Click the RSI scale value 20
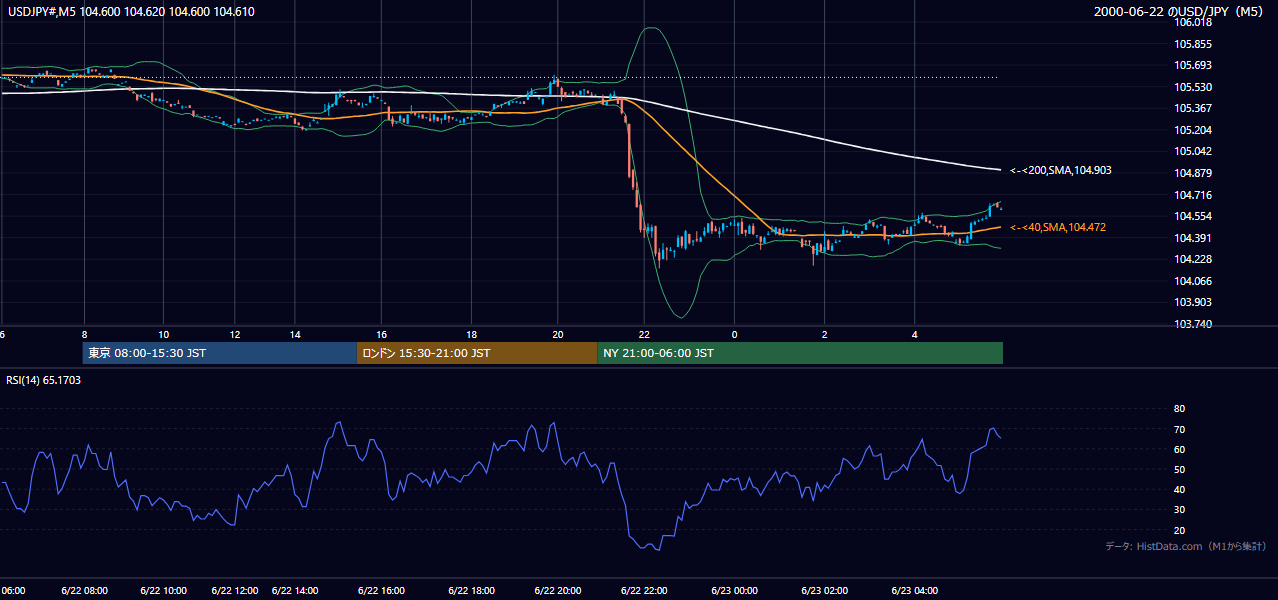The height and width of the screenshot is (600, 1278). pyautogui.click(x=1179, y=530)
